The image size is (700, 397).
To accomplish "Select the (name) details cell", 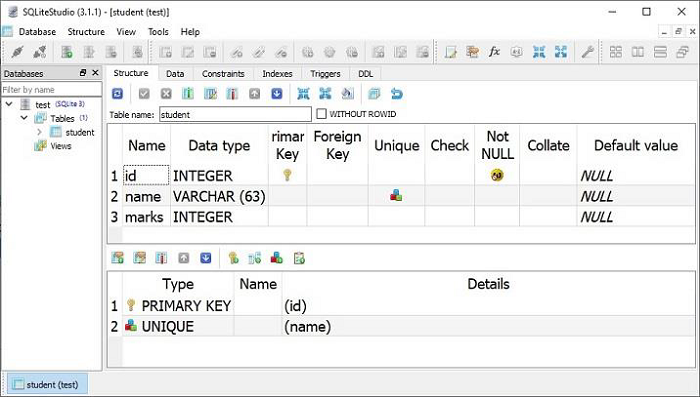I will (x=488, y=326).
